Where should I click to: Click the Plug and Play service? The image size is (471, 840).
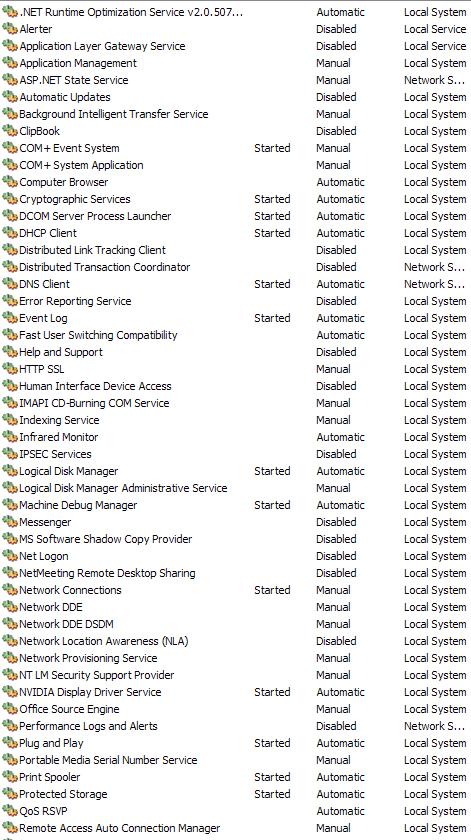51,743
